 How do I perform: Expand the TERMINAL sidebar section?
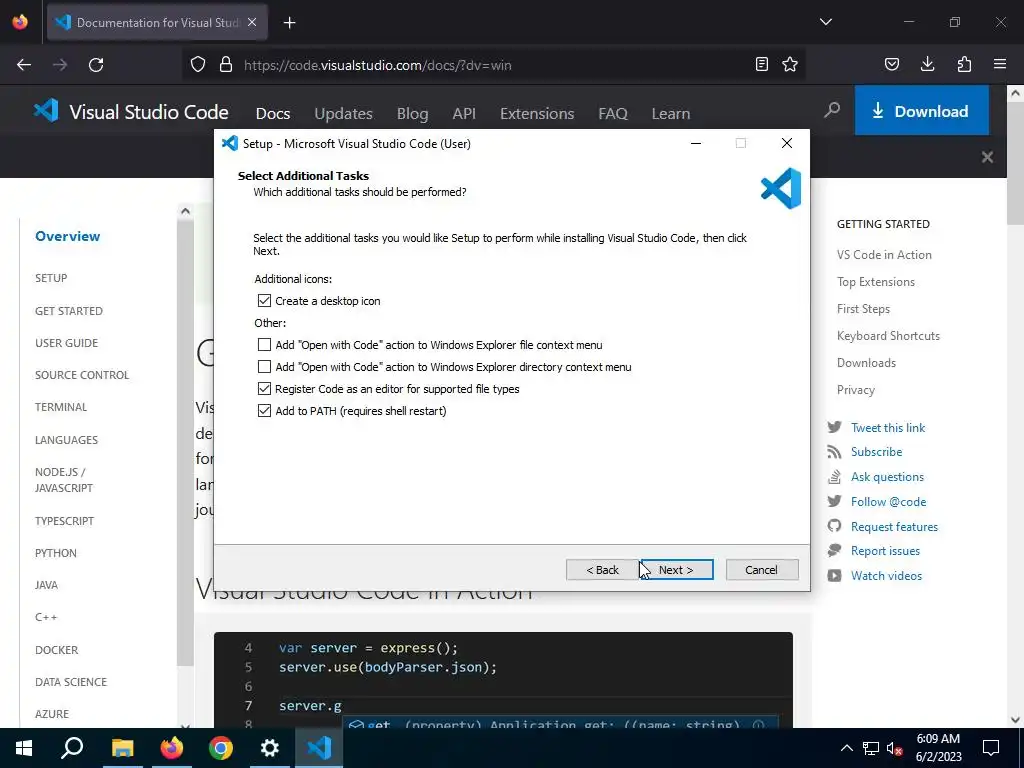(x=61, y=407)
